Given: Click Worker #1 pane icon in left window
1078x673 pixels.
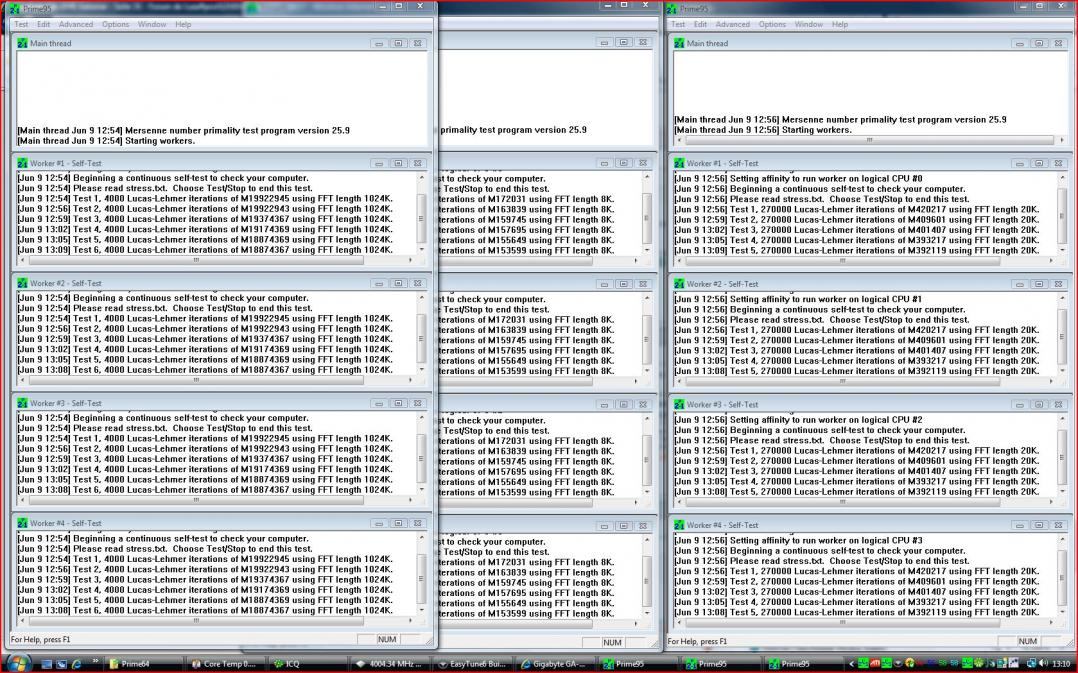Looking at the screenshot, I should coord(23,163).
